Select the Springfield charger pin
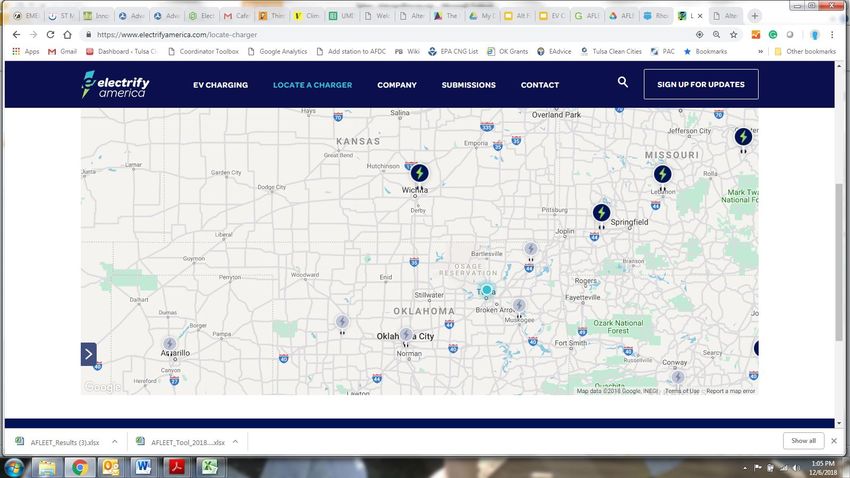Screen dimensions: 850x478 601,212
